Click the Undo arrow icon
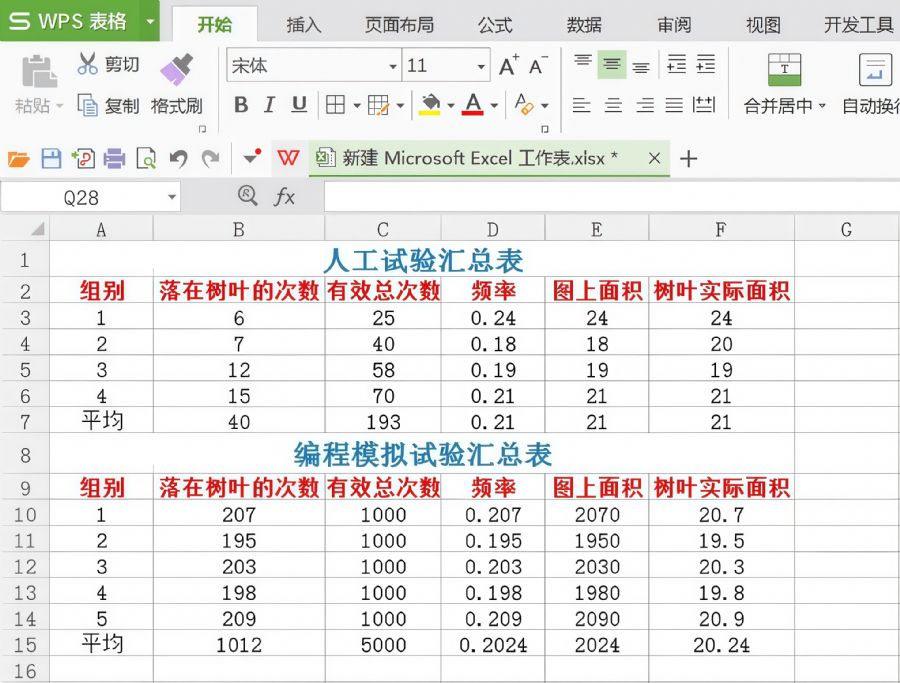This screenshot has width=900, height=683. [178, 158]
